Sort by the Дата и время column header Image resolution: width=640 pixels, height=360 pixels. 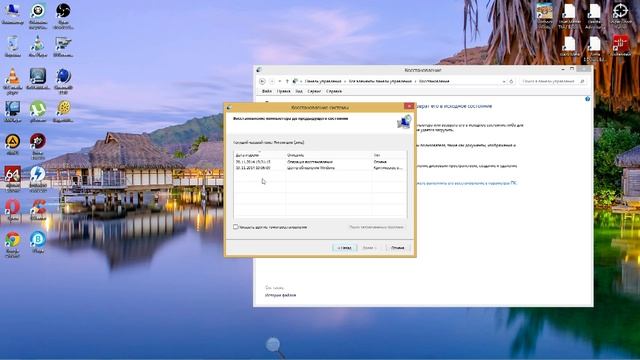point(260,155)
